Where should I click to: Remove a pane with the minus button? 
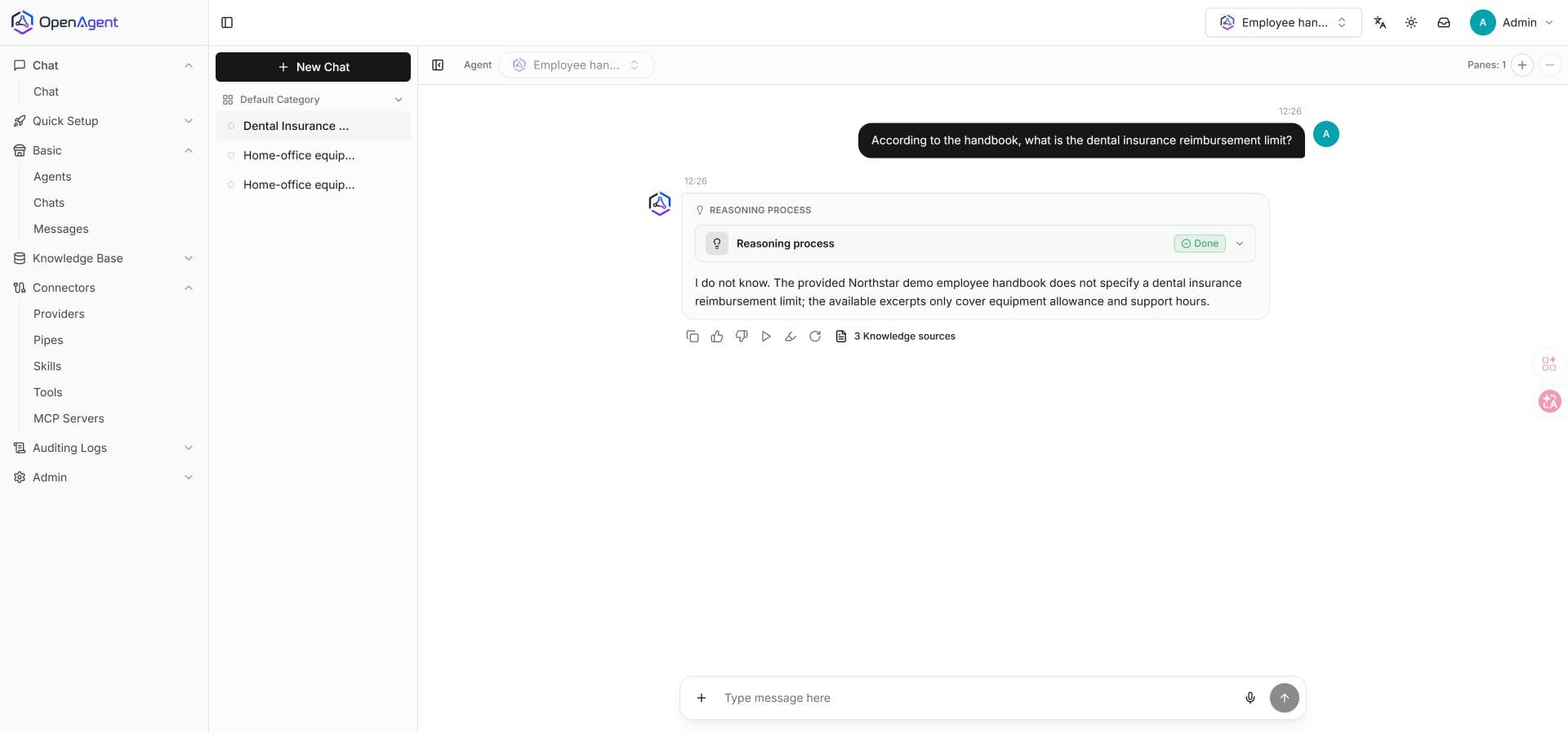(x=1549, y=65)
